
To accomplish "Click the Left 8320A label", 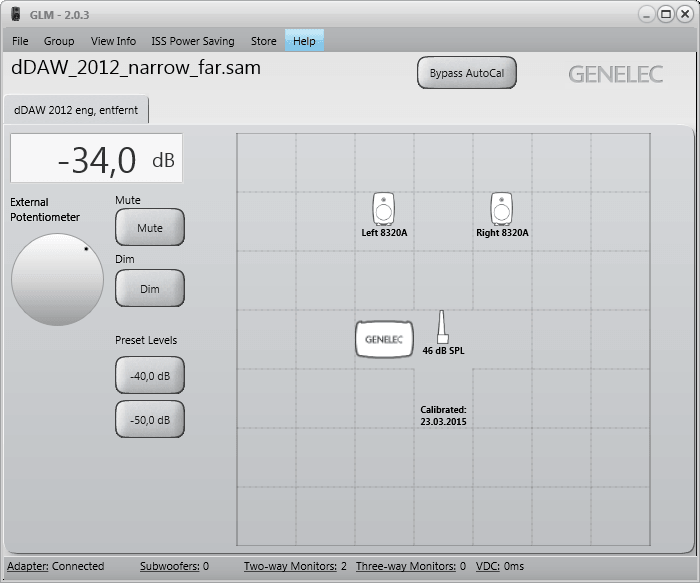I will (x=384, y=233).
